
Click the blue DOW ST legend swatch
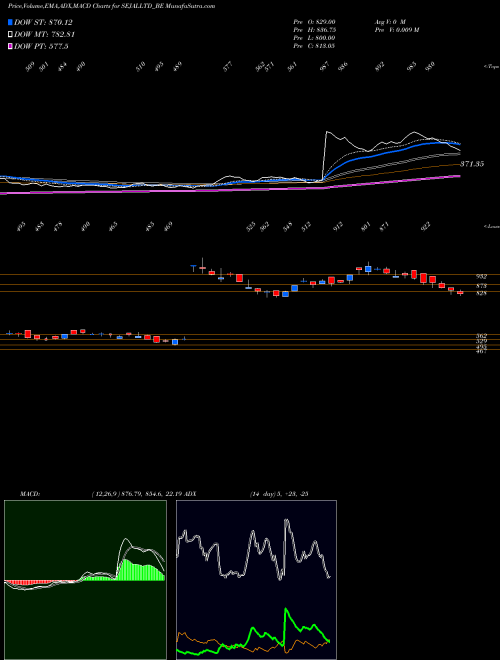click(11, 22)
